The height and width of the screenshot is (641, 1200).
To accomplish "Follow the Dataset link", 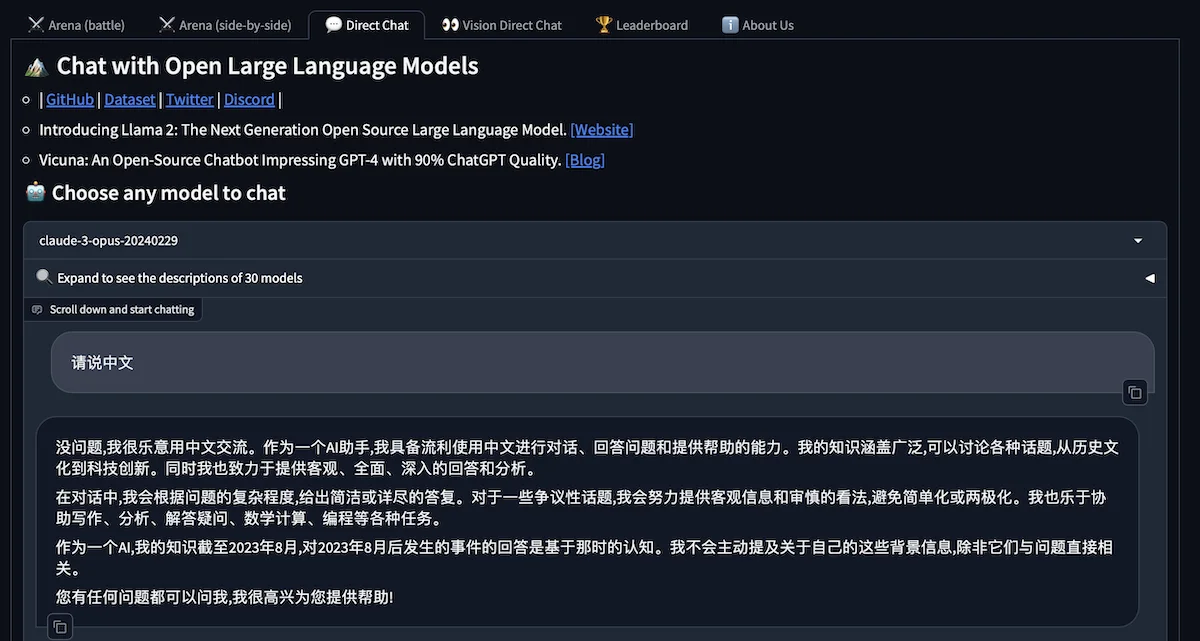I will point(130,99).
